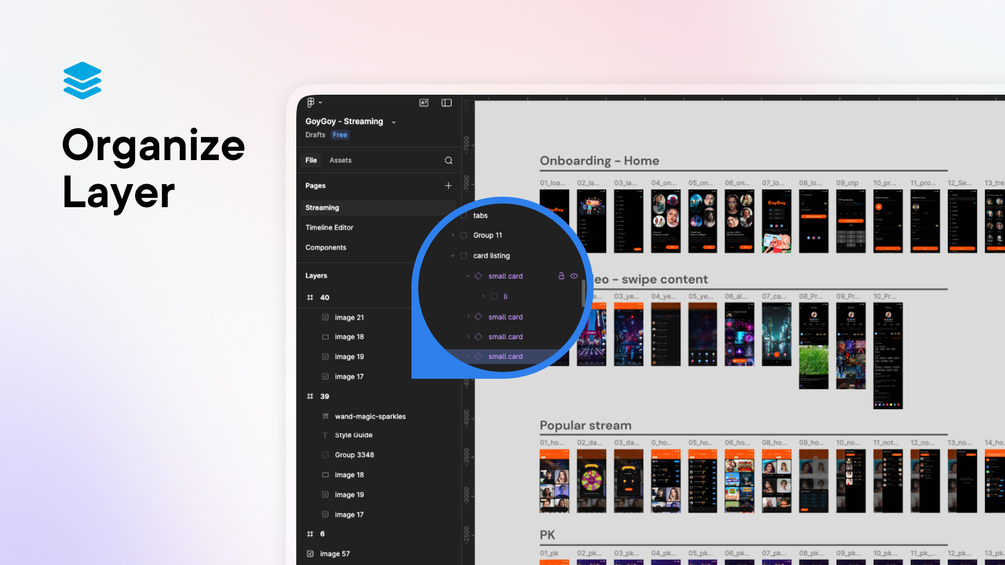Viewport: 1005px width, 565px height.
Task: Toggle lock on the first small card
Action: [561, 276]
